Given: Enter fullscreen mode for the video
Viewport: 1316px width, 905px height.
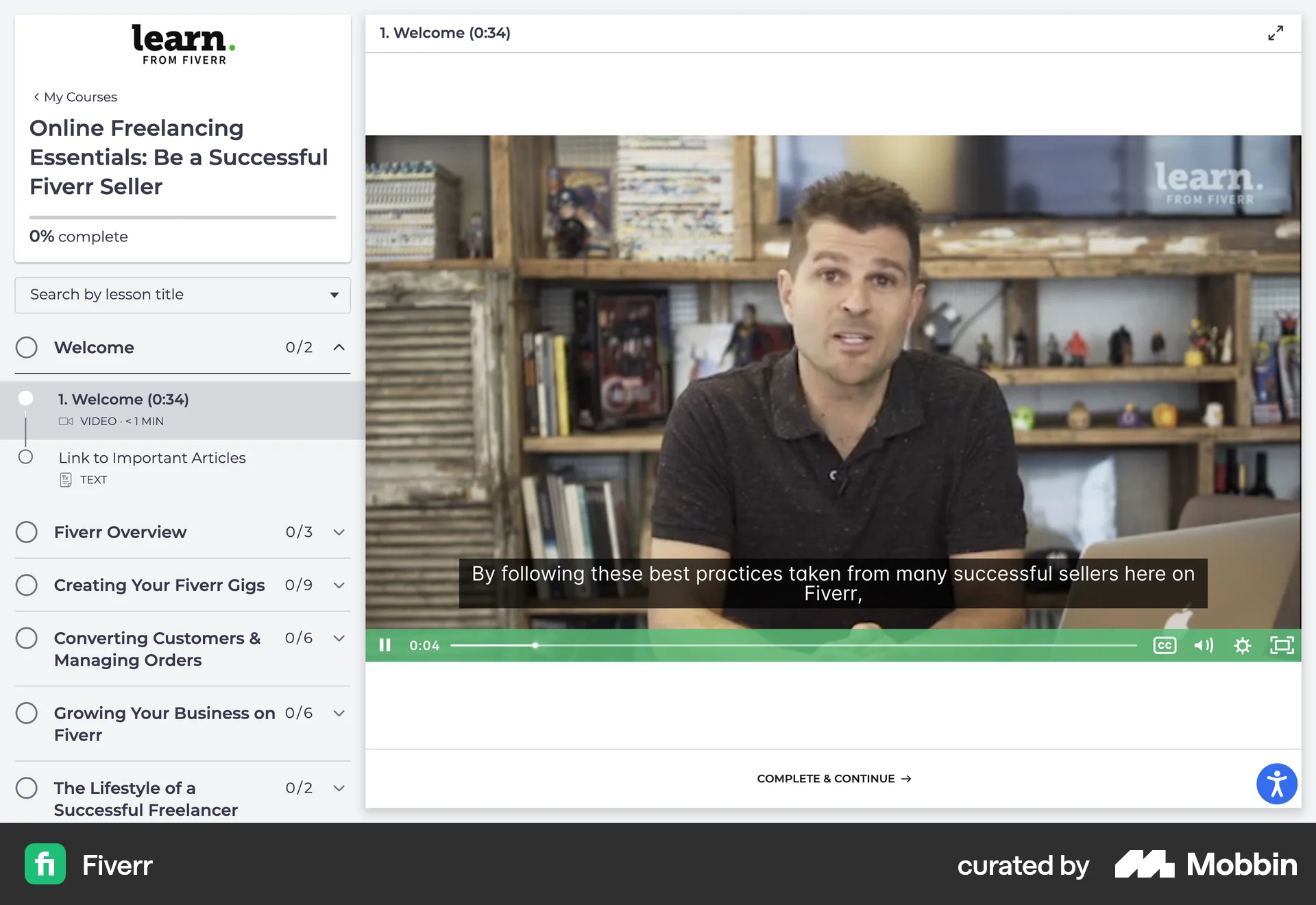Looking at the screenshot, I should [1281, 645].
